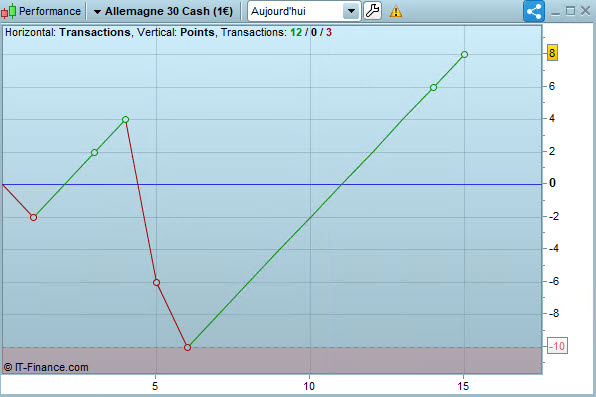Click the first red data point at -2
The image size is (596, 397).
(x=33, y=218)
